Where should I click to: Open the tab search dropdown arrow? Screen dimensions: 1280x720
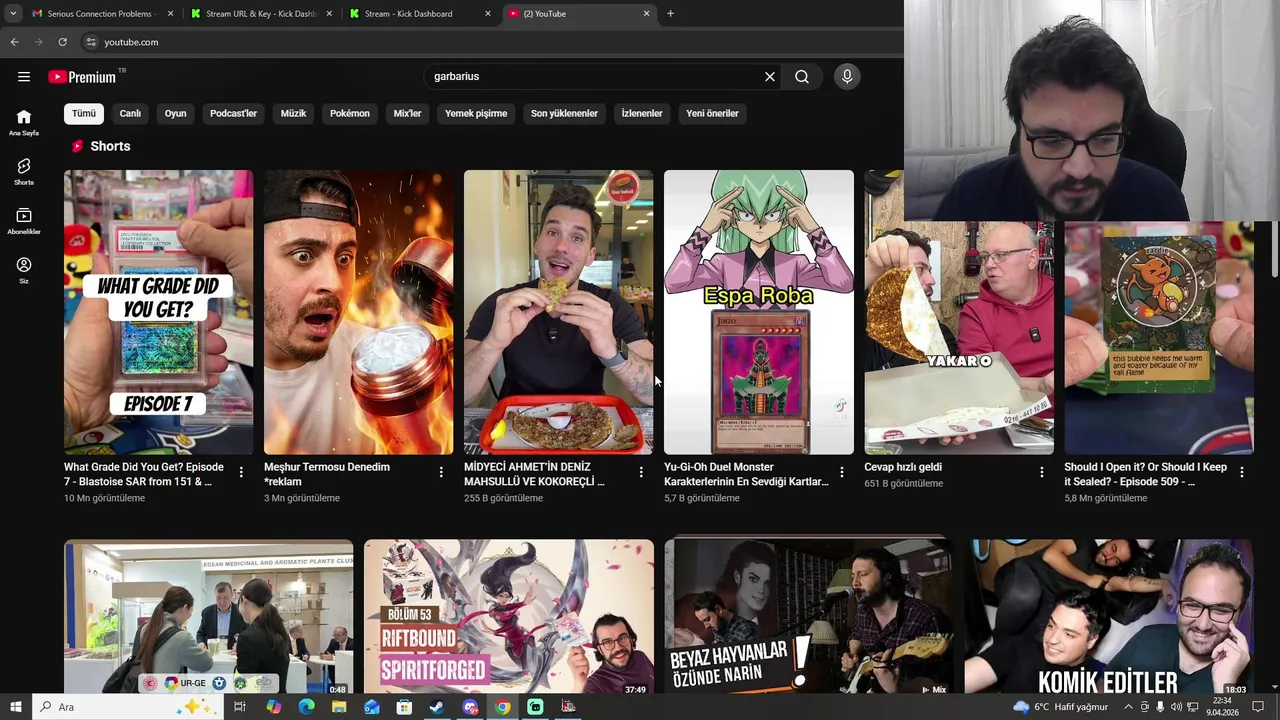click(x=13, y=13)
